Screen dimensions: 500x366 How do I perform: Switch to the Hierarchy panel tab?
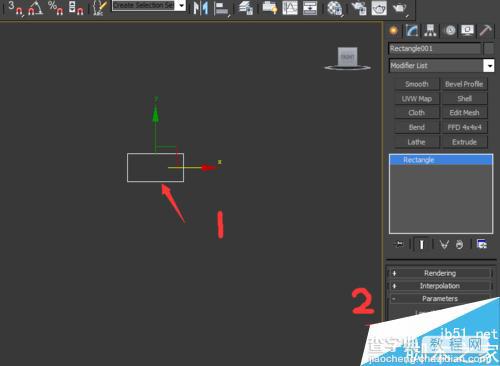coord(430,31)
